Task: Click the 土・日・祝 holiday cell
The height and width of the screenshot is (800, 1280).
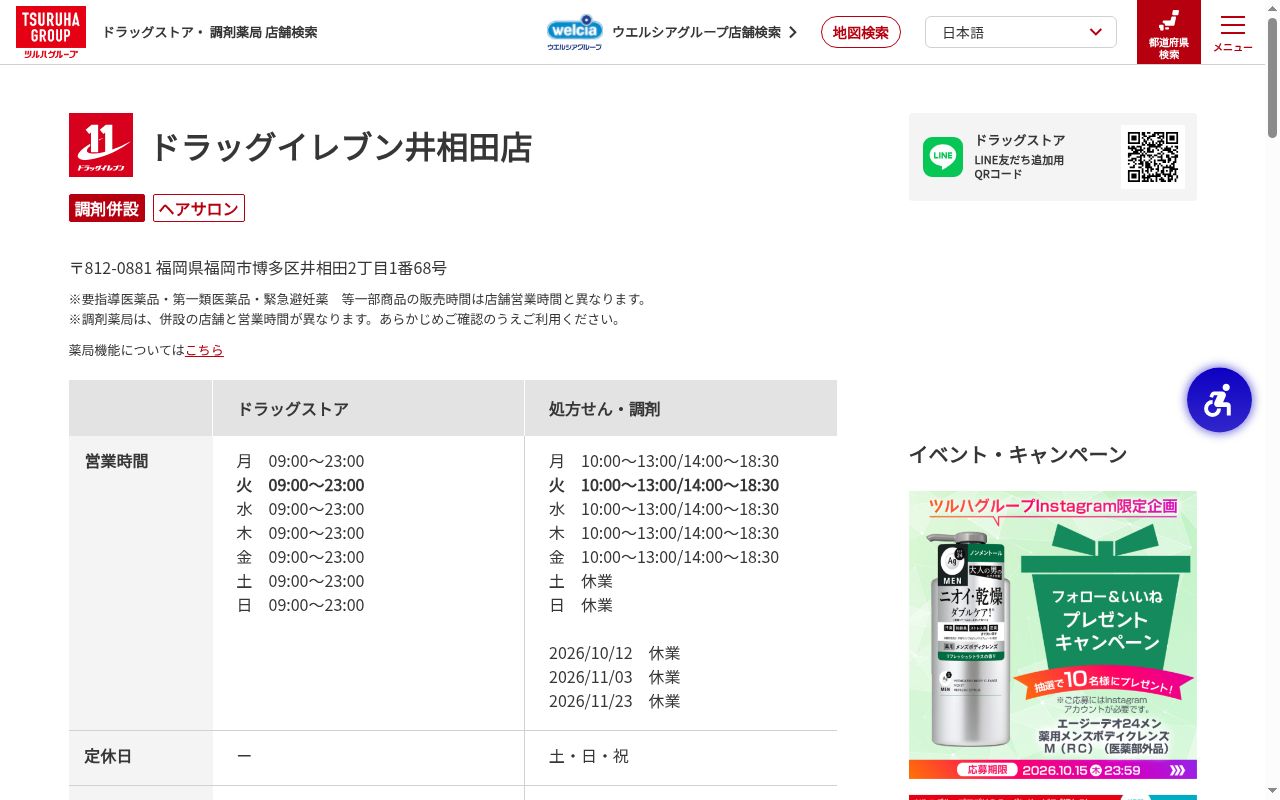Action: tap(589, 756)
